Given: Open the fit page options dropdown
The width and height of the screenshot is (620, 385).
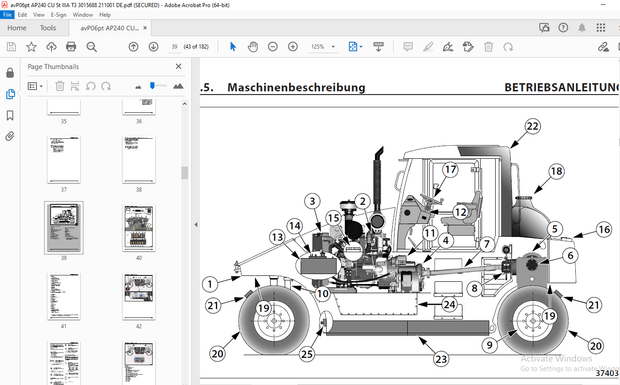Looking at the screenshot, I should click(x=355, y=47).
